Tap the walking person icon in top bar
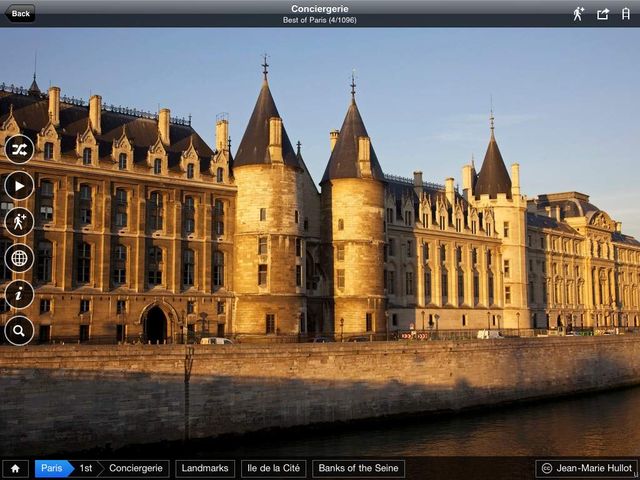The height and width of the screenshot is (480, 640). coord(578,13)
